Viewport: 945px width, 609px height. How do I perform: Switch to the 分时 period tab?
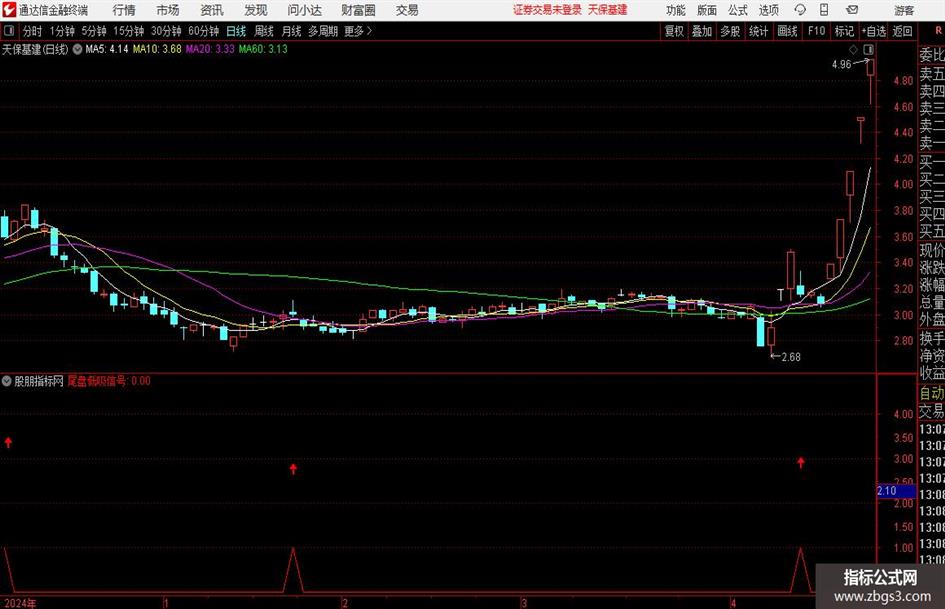[x=32, y=31]
